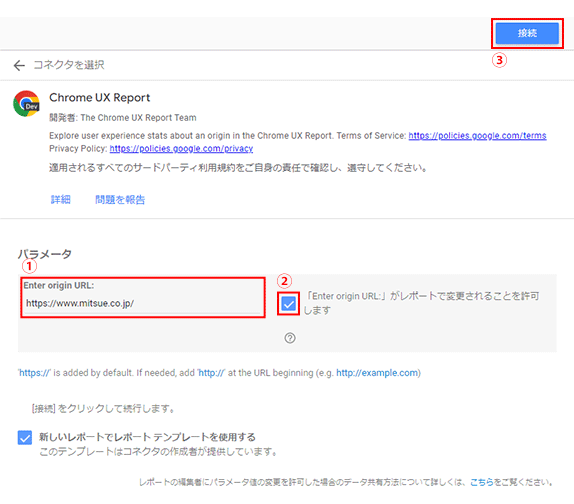Toggle the allow Enter origin URL change checkbox

pos(288,303)
